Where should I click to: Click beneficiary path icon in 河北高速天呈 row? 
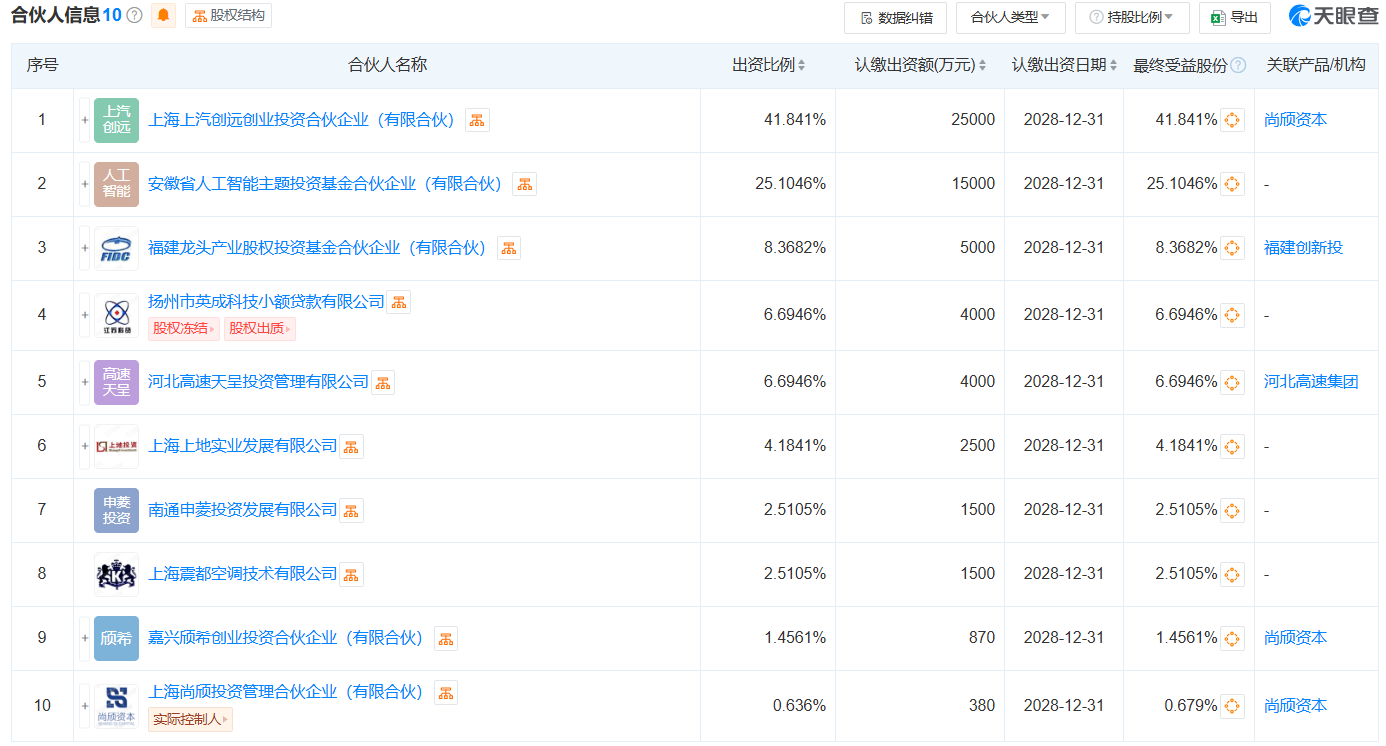(x=1232, y=382)
